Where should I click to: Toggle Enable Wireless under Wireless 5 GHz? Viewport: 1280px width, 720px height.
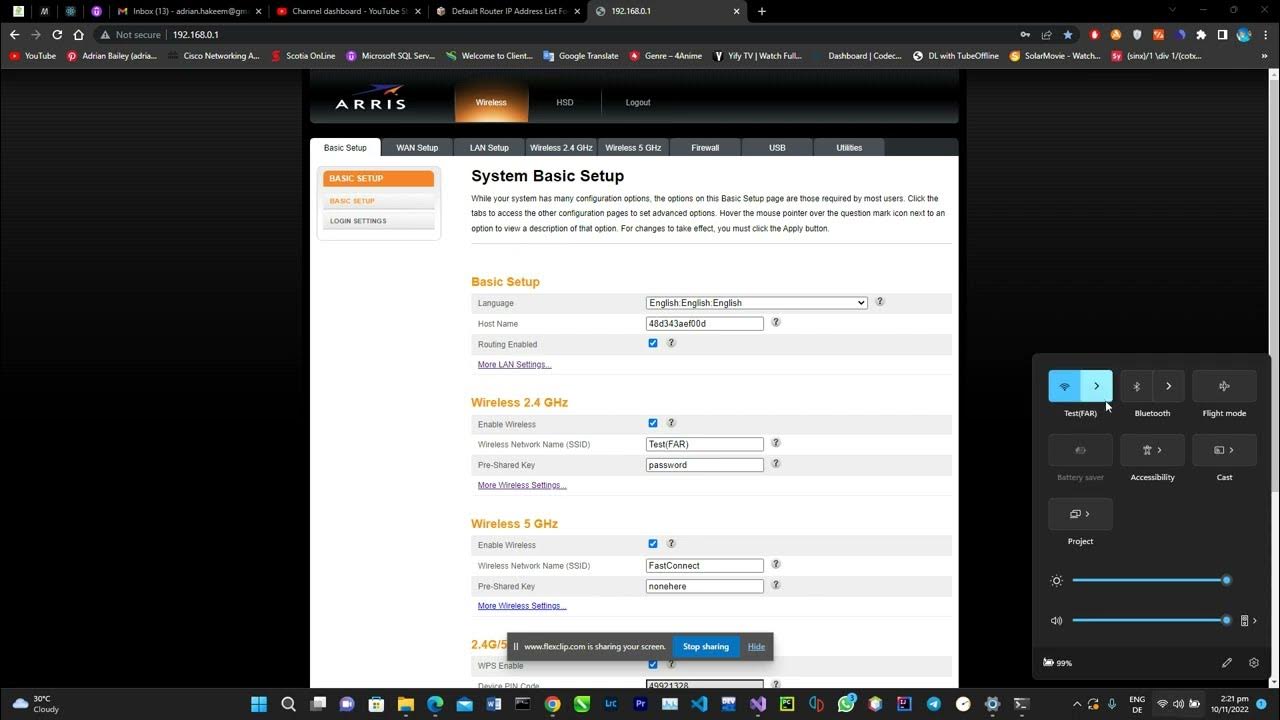(x=653, y=544)
